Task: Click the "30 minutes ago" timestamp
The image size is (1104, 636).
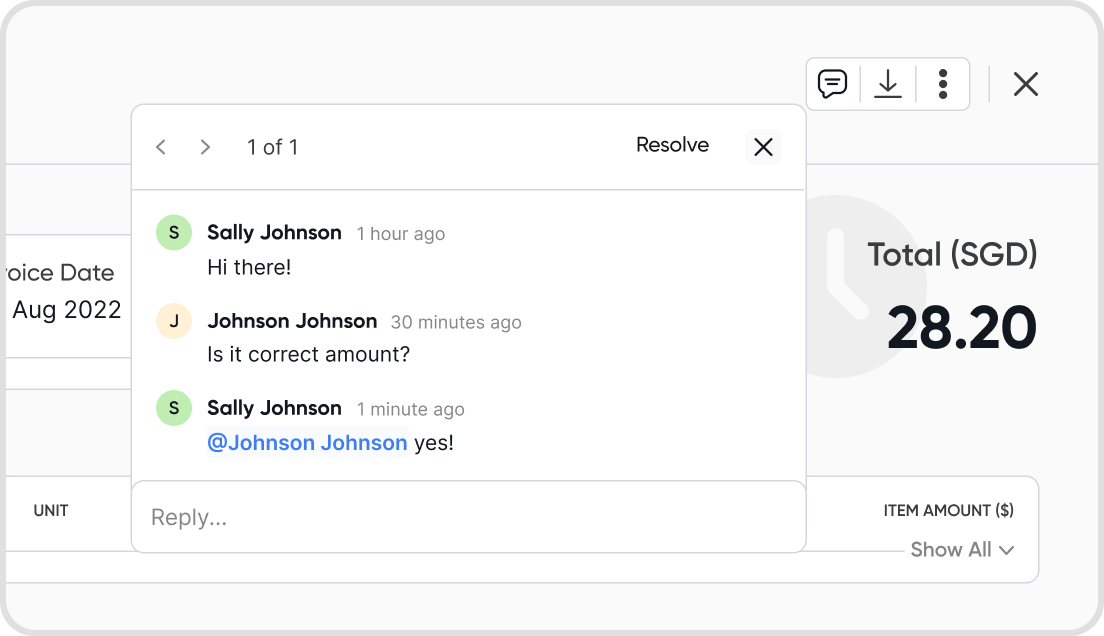Action: (456, 322)
